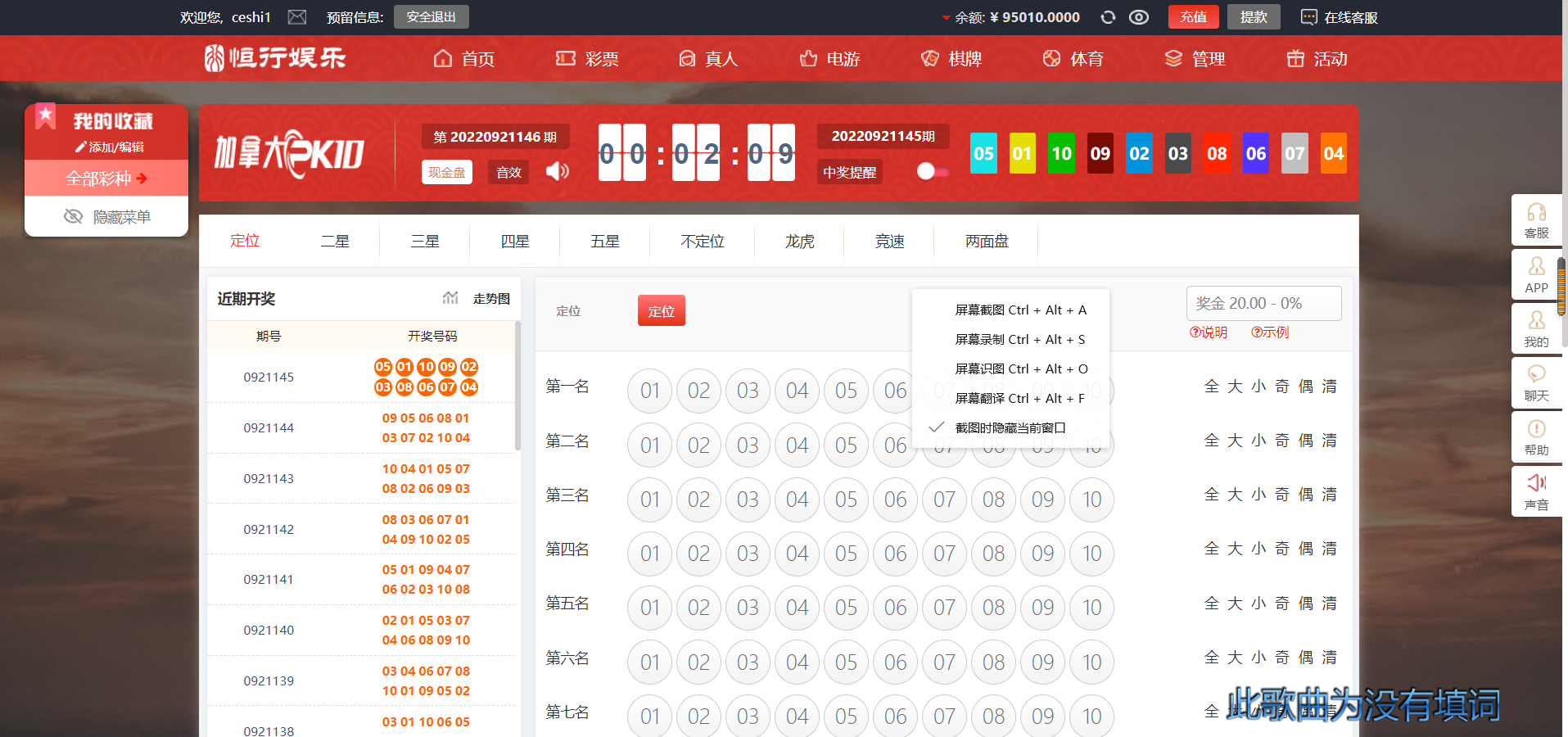The image size is (1568, 737).
Task: Click the 安全退出 logout button
Action: point(431,17)
